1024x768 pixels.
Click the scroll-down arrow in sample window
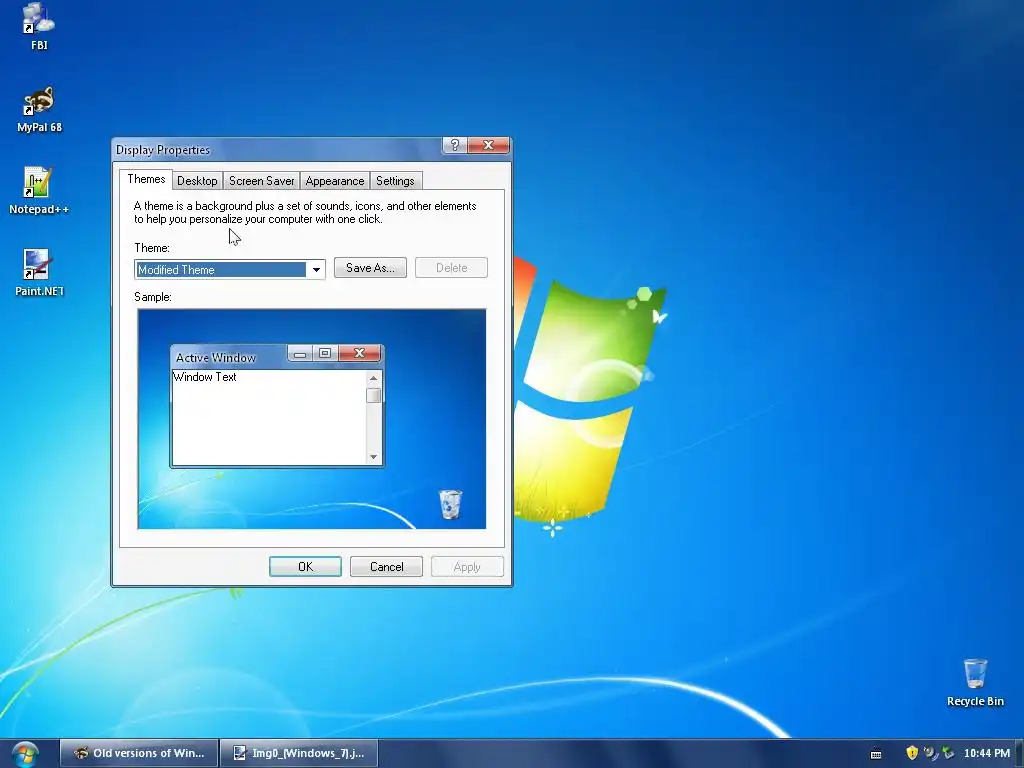pyautogui.click(x=374, y=456)
